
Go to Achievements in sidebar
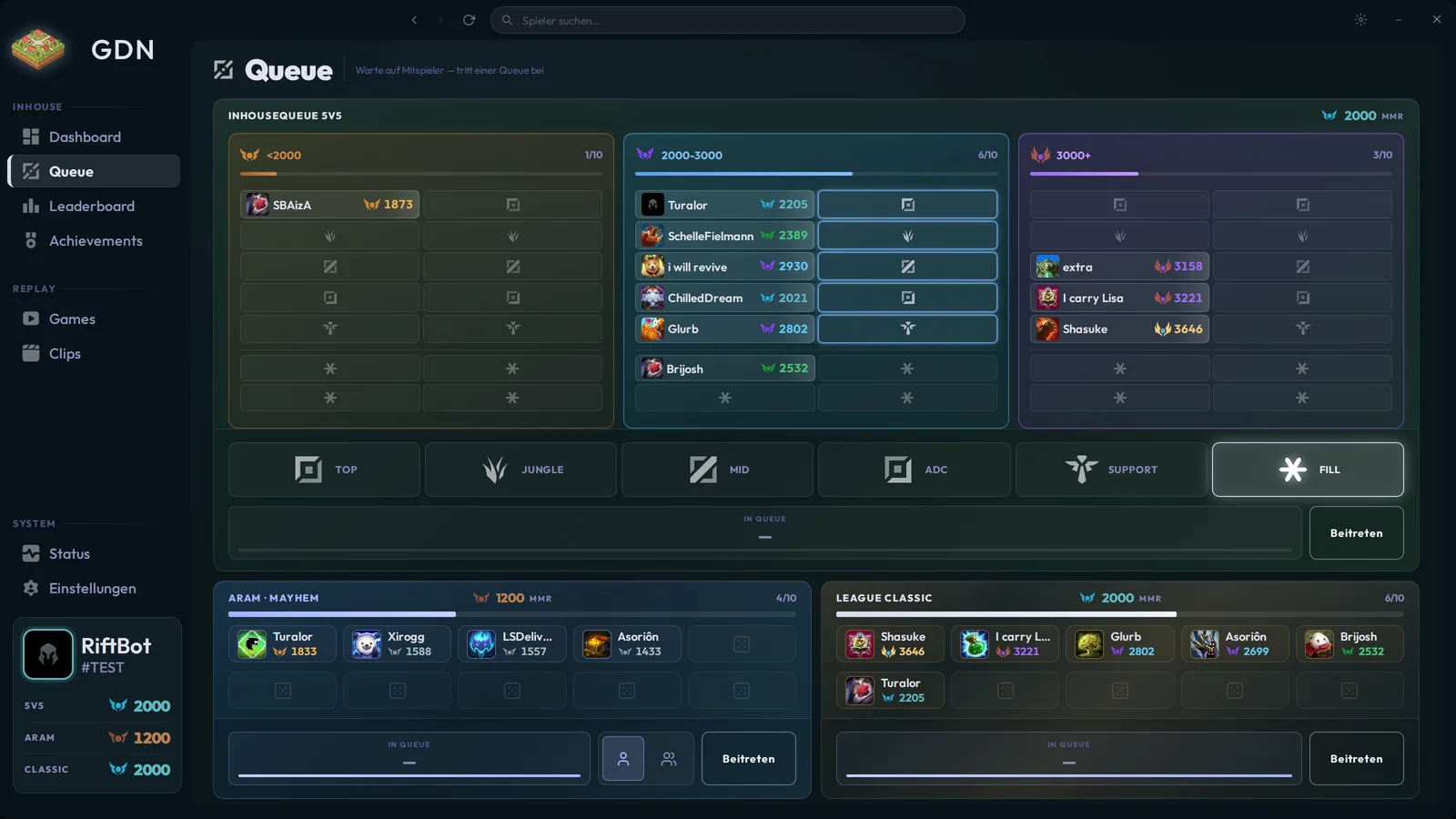point(94,240)
